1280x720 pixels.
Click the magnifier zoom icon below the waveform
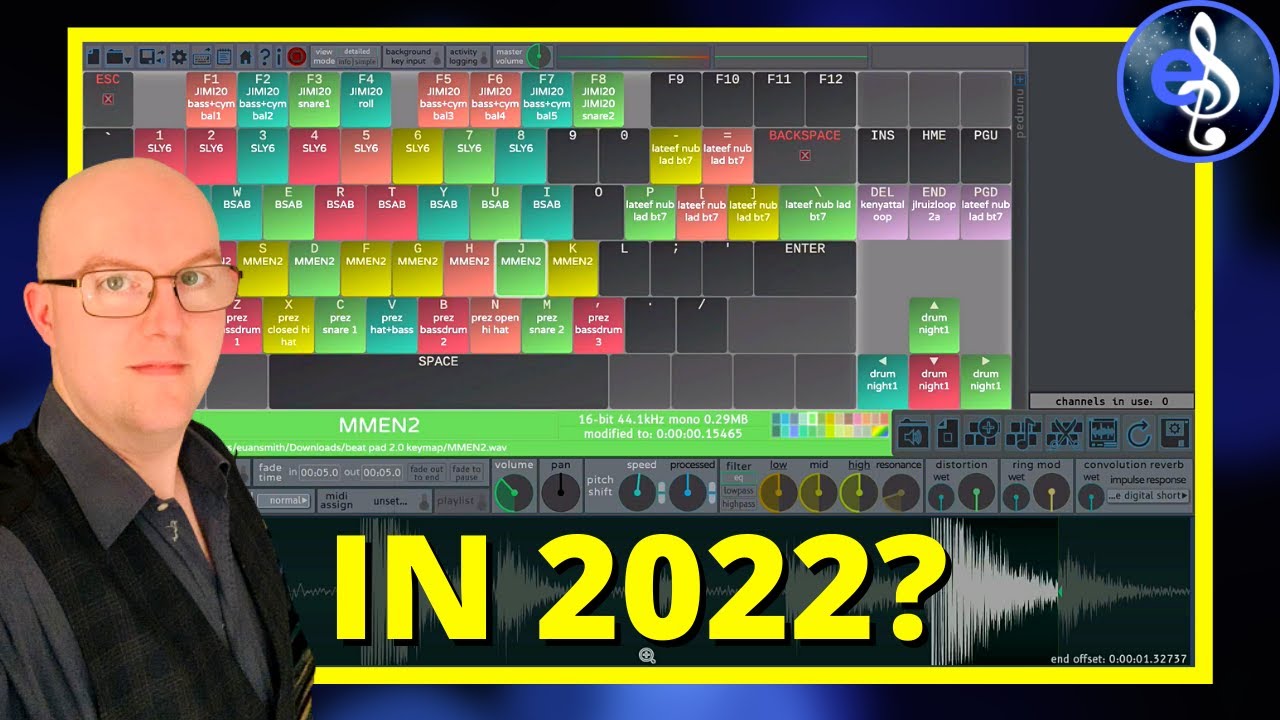(647, 656)
